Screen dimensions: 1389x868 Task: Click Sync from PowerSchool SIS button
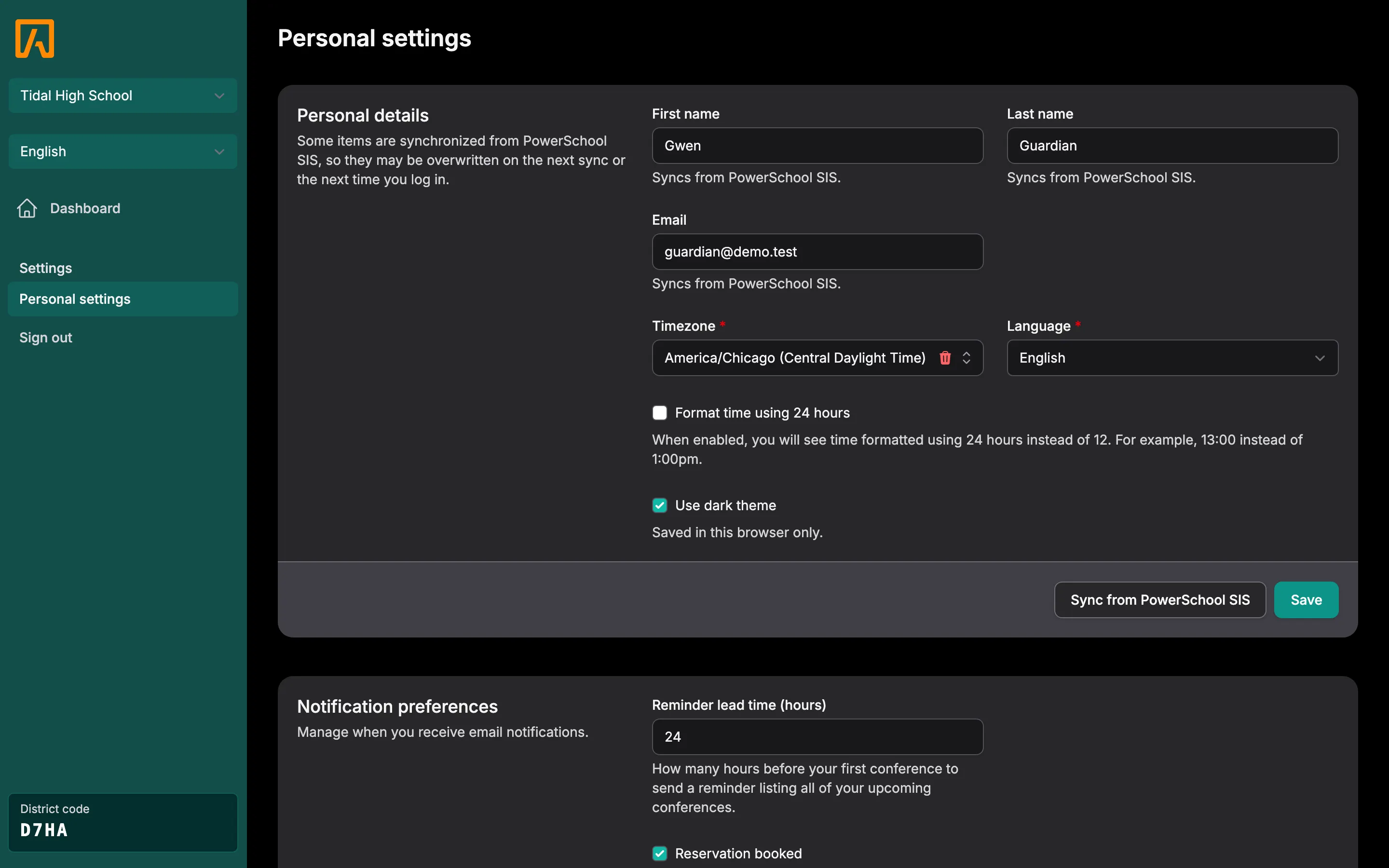[1160, 600]
